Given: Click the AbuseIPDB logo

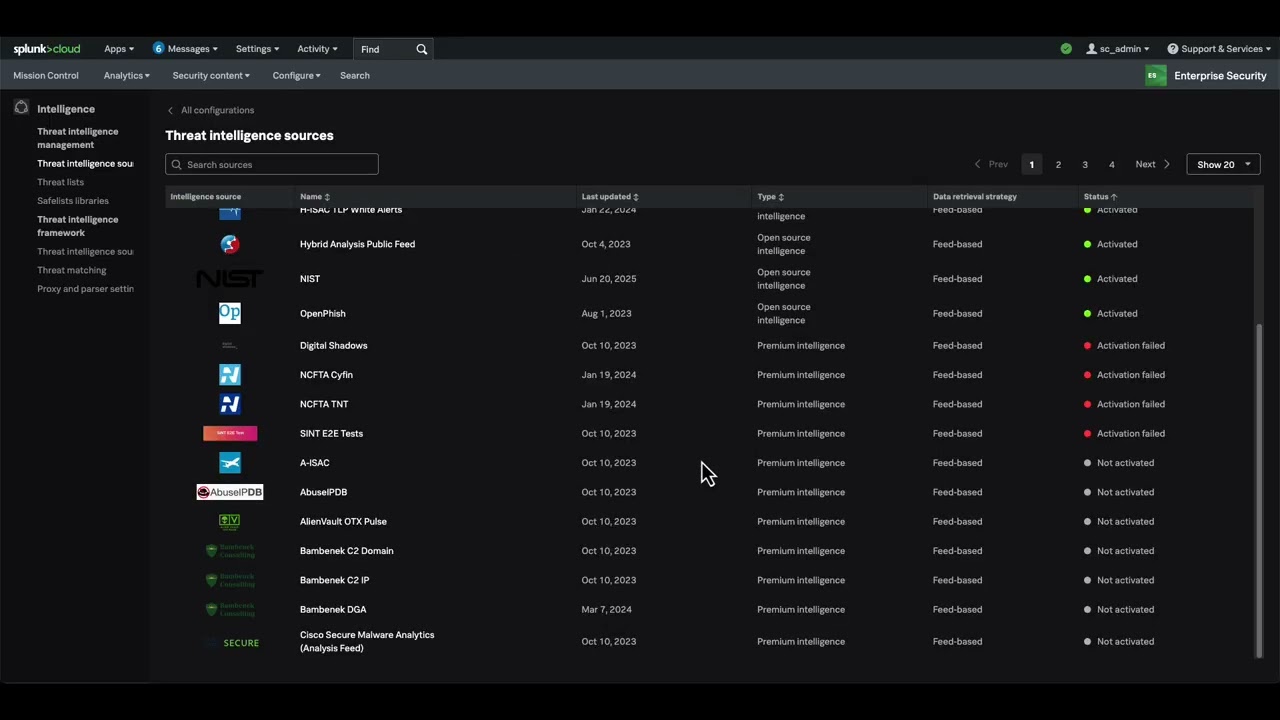Looking at the screenshot, I should pyautogui.click(x=230, y=492).
